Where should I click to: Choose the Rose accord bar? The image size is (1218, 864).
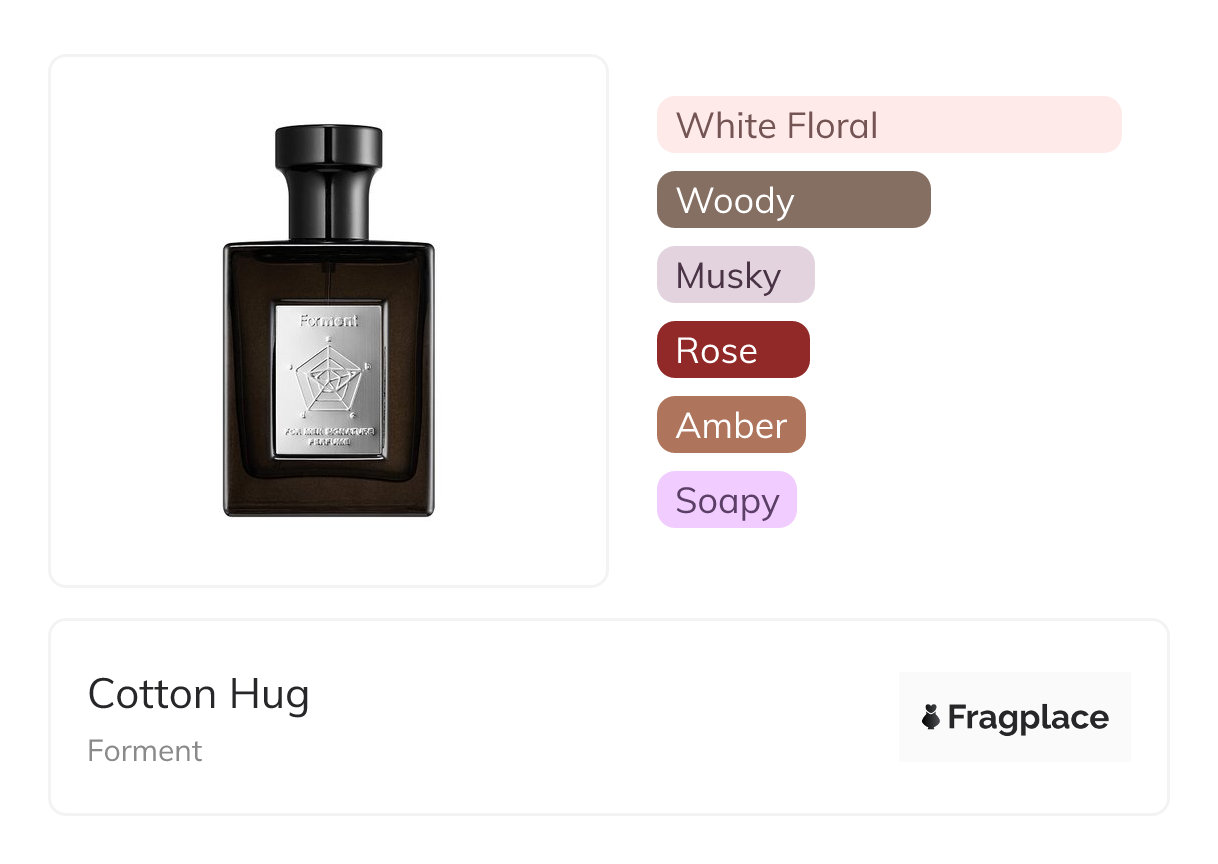[x=733, y=350]
